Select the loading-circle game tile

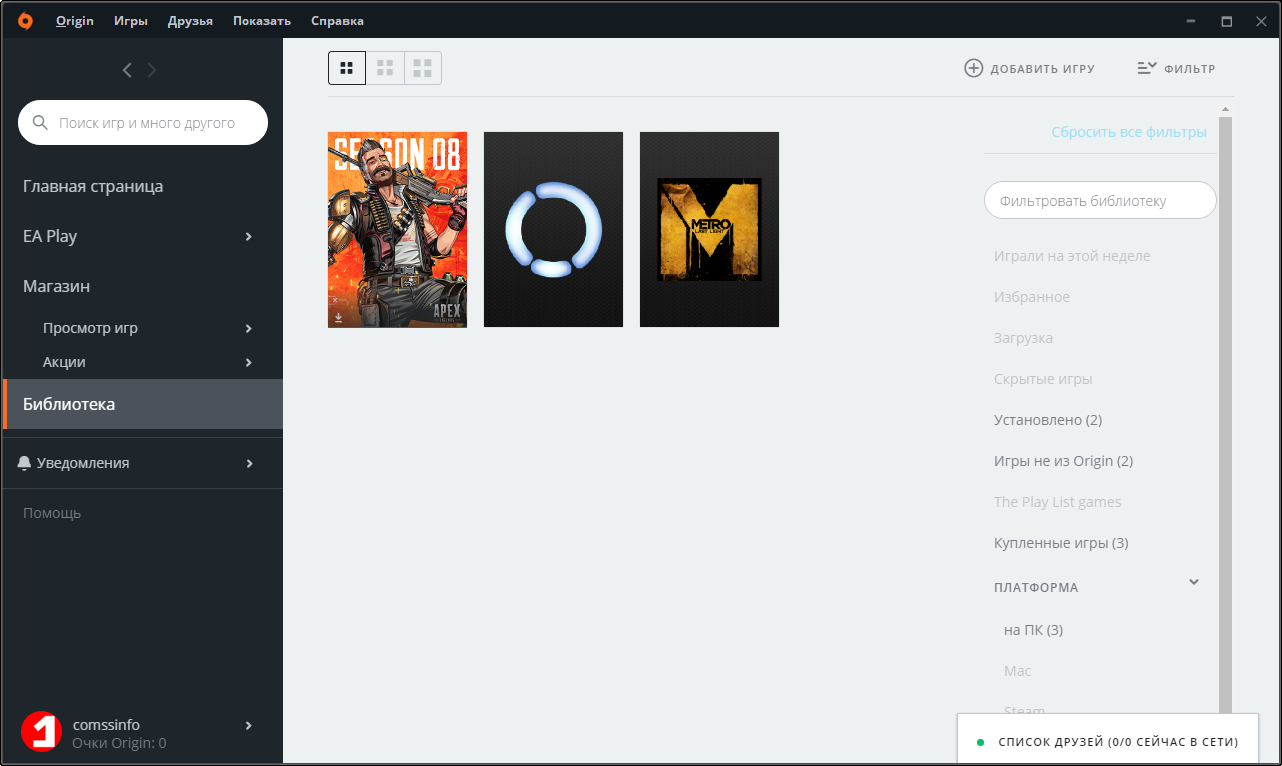553,229
